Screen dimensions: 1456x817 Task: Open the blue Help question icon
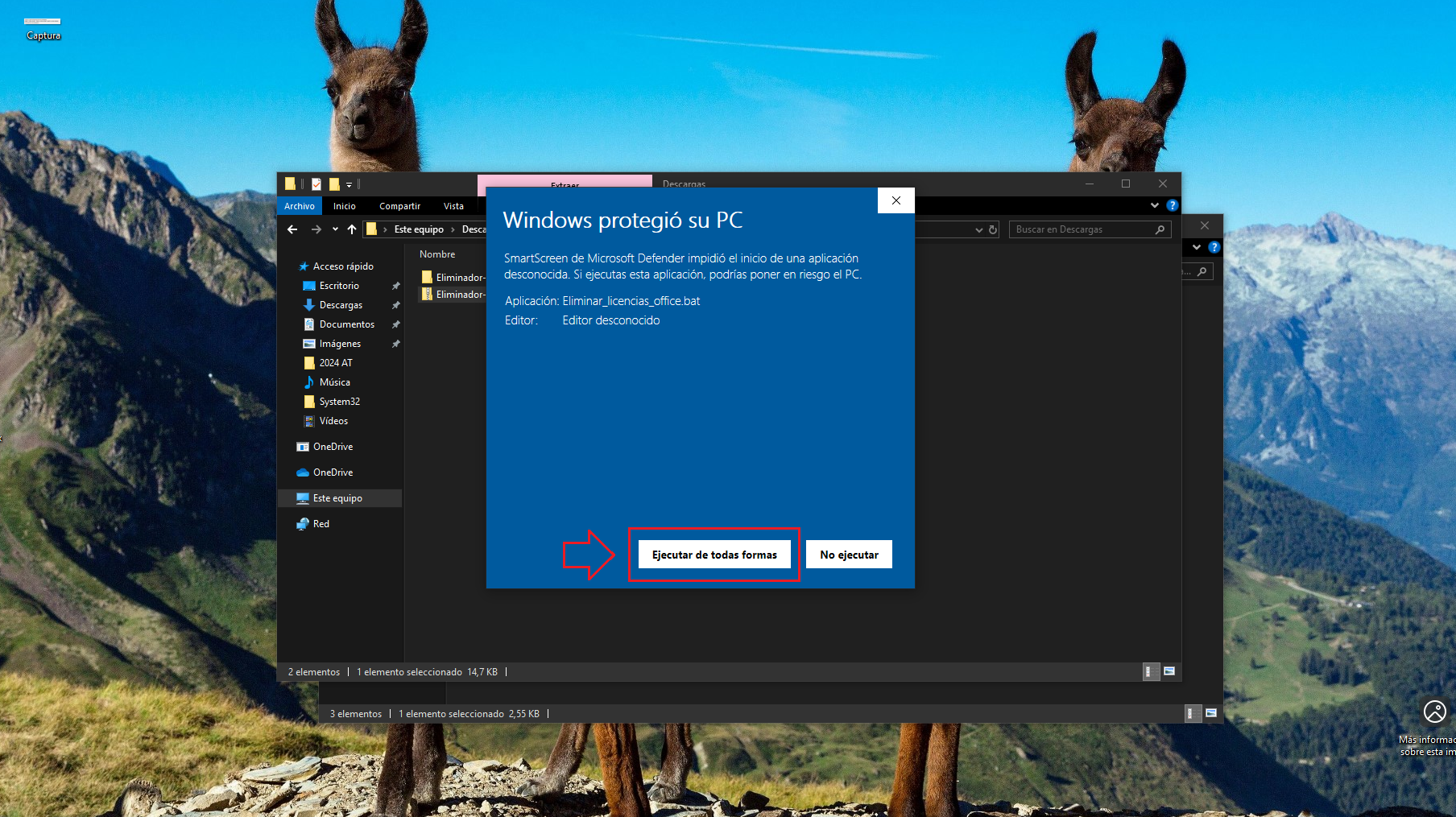(x=1173, y=206)
